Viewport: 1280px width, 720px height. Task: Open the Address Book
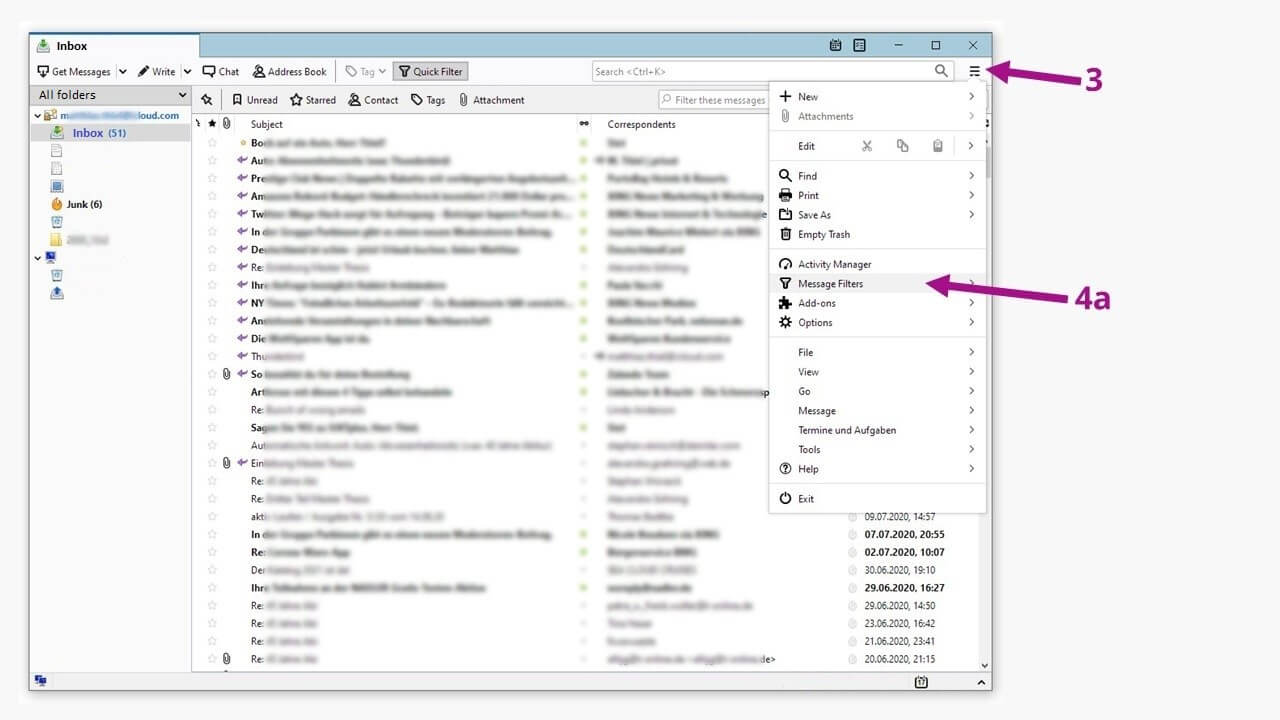point(290,71)
